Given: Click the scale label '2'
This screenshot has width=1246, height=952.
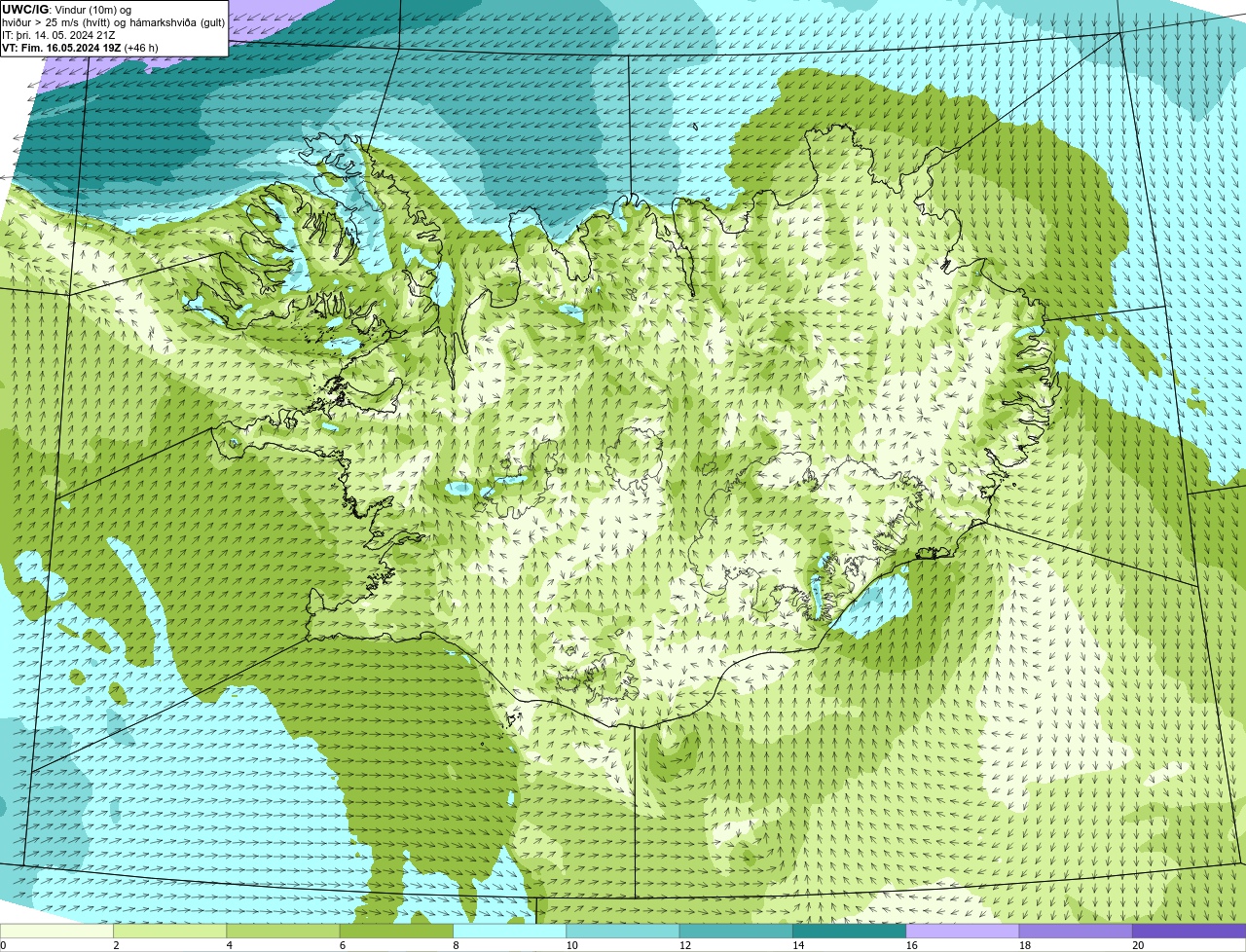Looking at the screenshot, I should [x=116, y=945].
